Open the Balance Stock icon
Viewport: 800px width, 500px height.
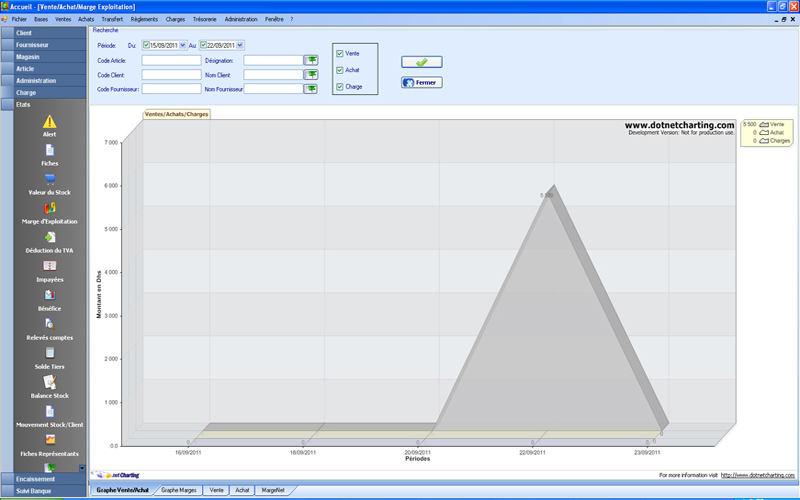click(x=49, y=382)
